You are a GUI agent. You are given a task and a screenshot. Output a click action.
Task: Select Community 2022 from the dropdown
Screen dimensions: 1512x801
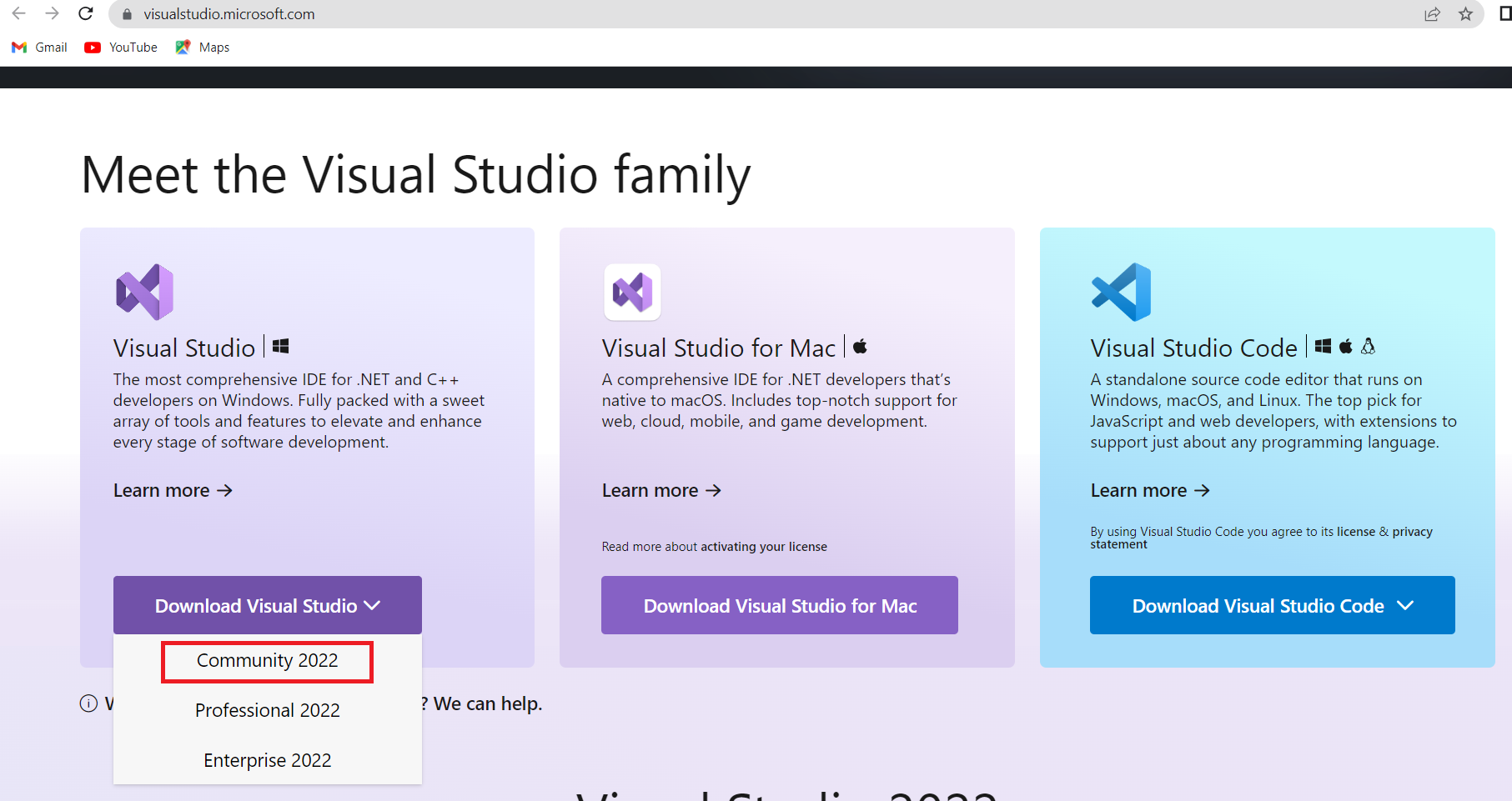coord(267,661)
